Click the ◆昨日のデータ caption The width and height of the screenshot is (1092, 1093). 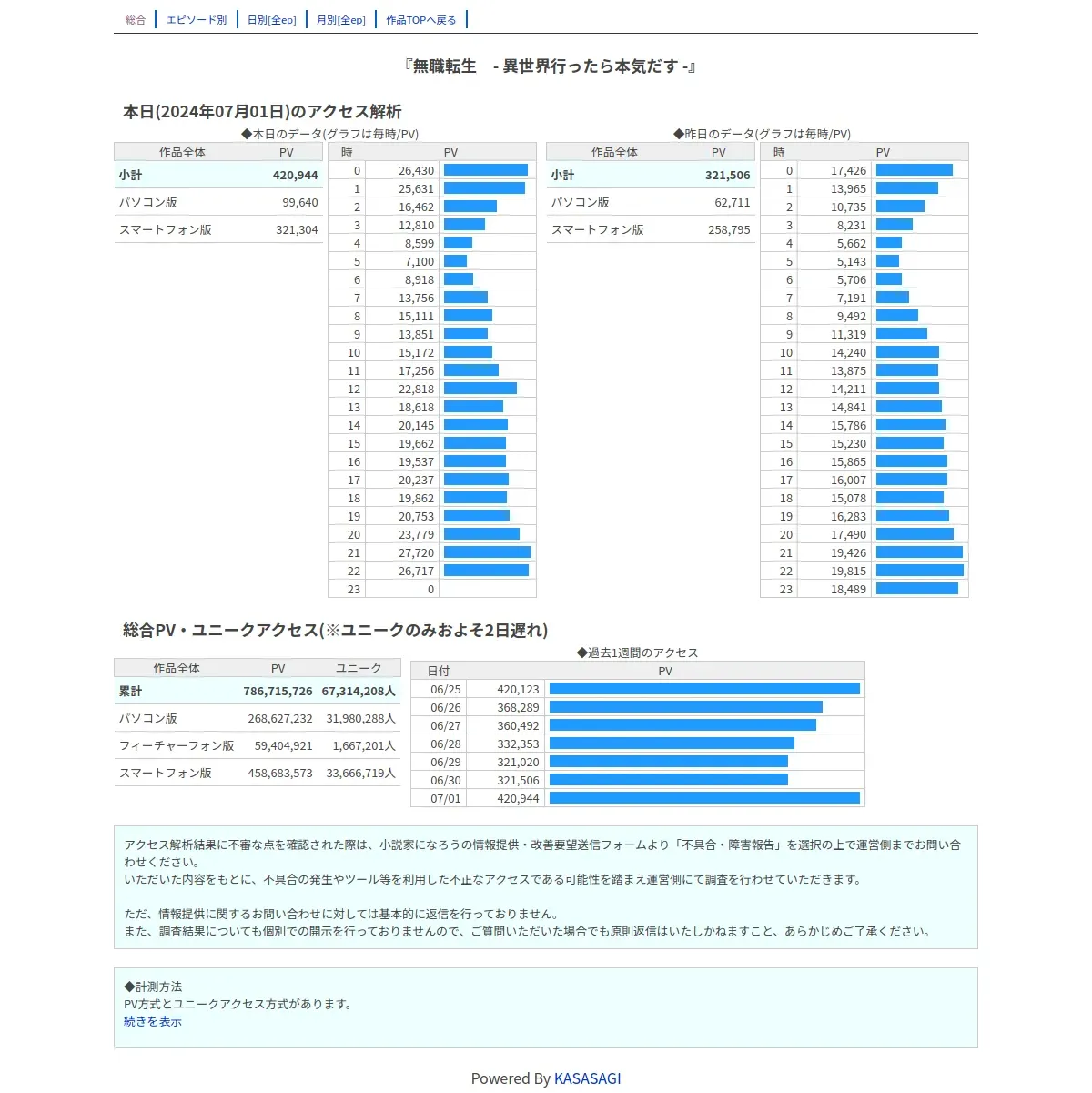coord(762,134)
